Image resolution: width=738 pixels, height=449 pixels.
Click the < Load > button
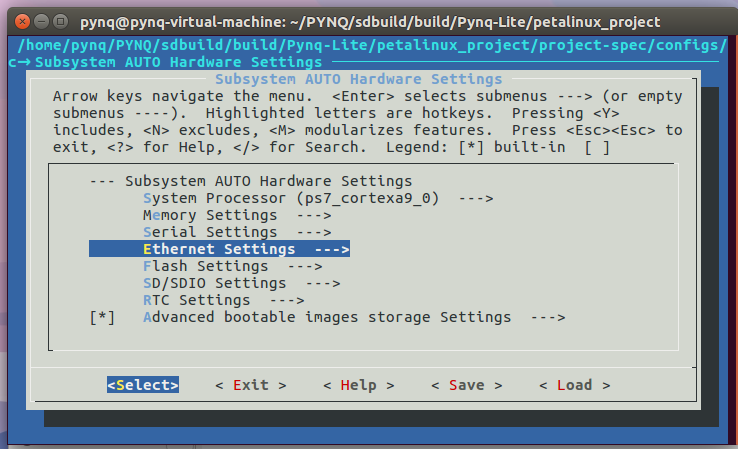pyautogui.click(x=574, y=385)
